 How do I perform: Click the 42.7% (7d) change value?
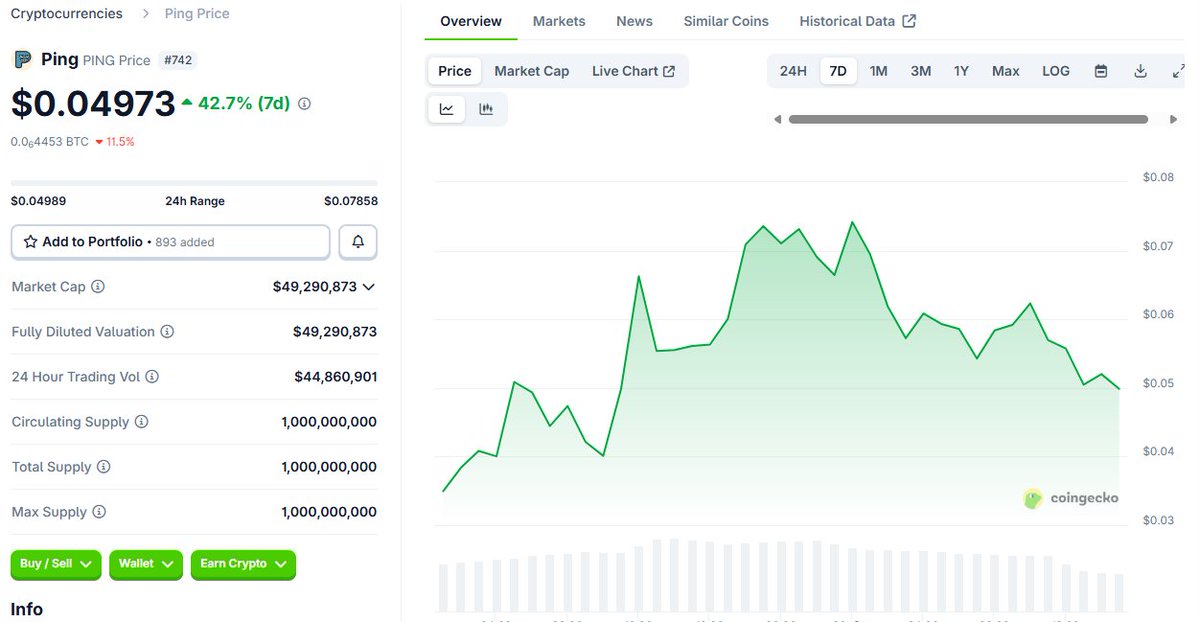[x=236, y=103]
